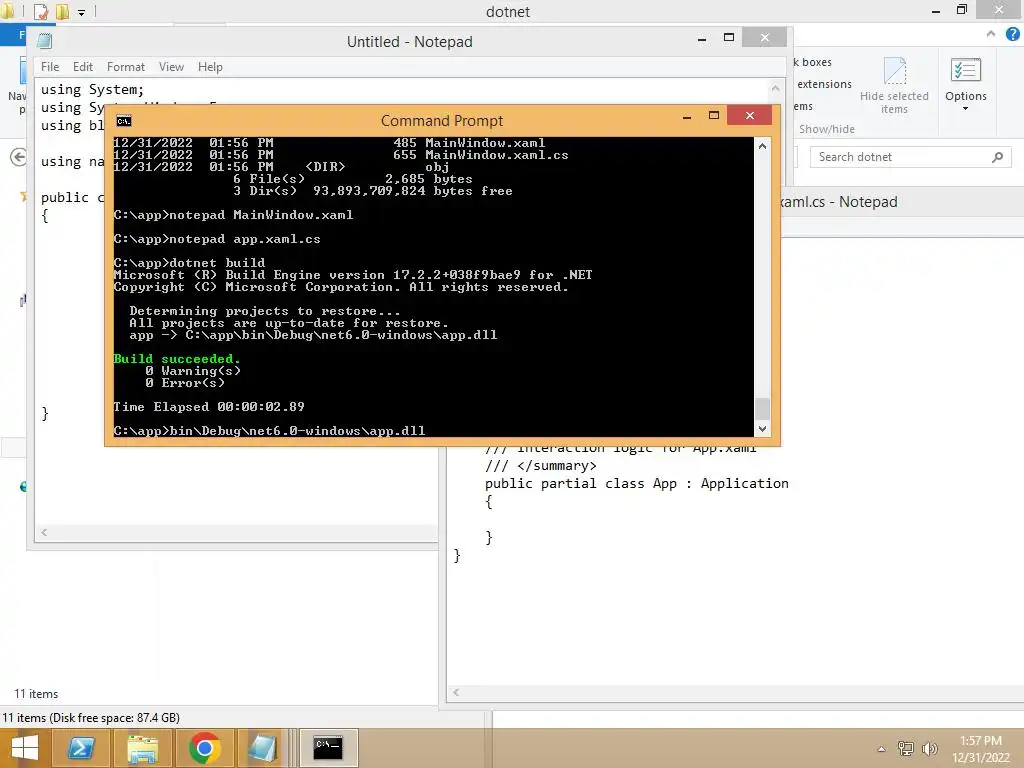The height and width of the screenshot is (768, 1024).
Task: Maximize the Untitled - Notepad window
Action: [x=729, y=38]
